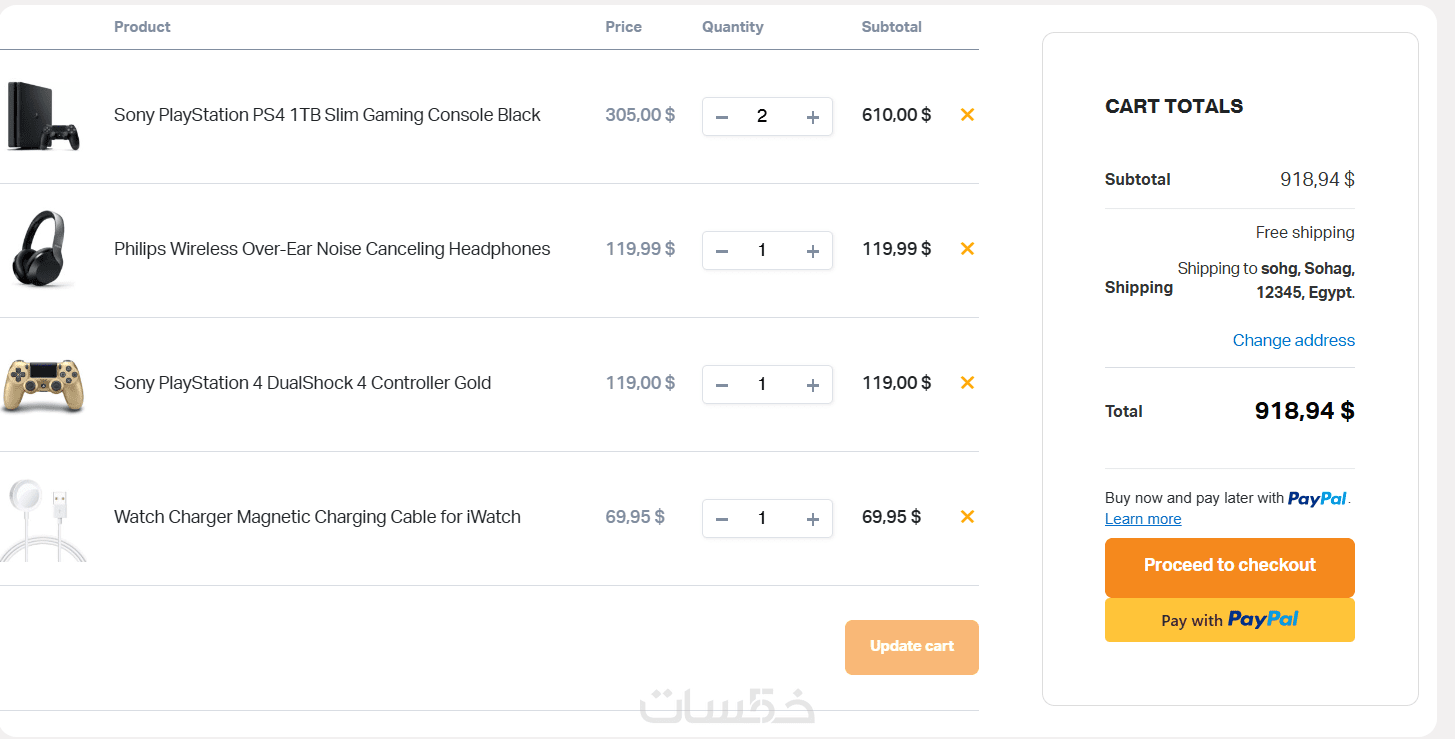Remove the Watch Charger cable item

click(x=967, y=517)
